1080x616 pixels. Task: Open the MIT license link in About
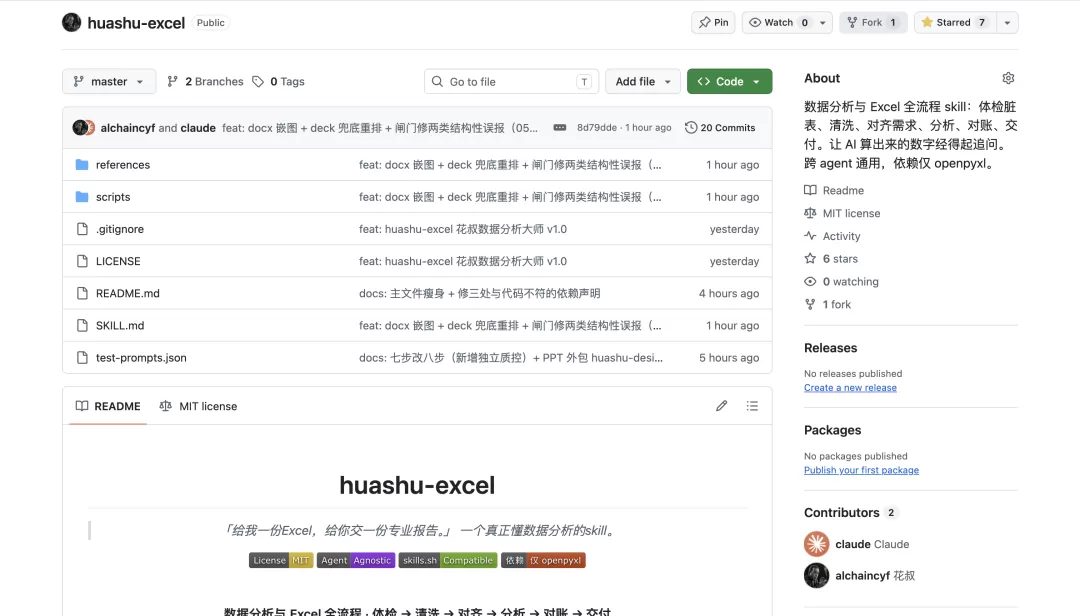[842, 213]
